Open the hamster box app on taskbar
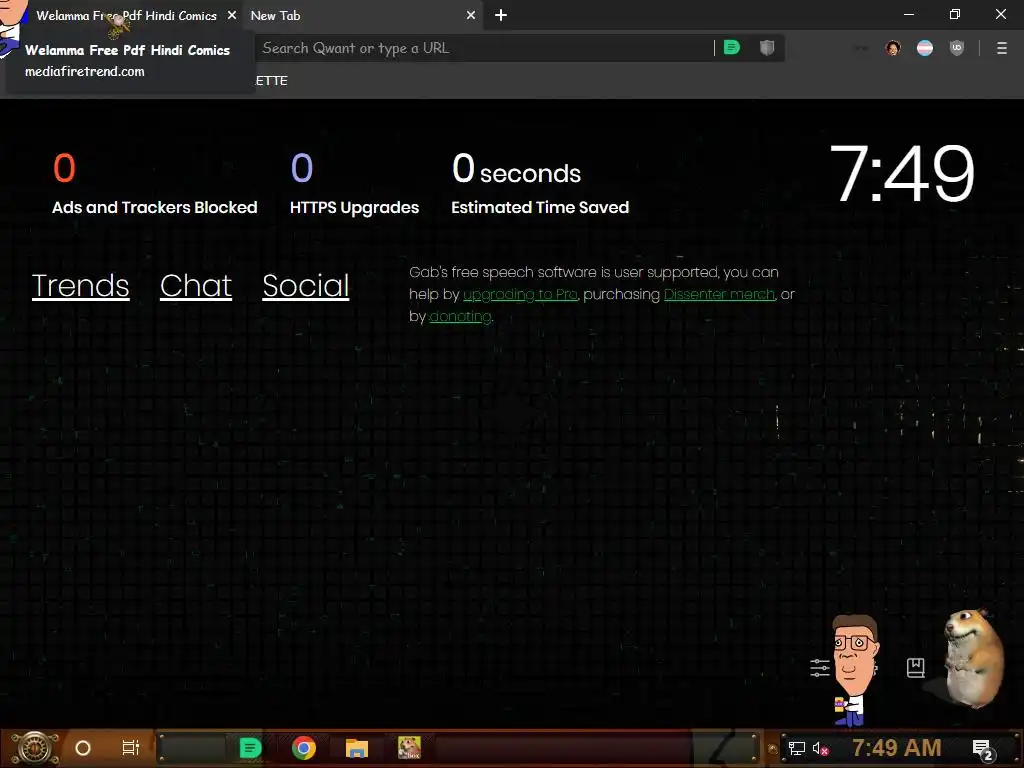This screenshot has height=768, width=1024. pos(409,748)
